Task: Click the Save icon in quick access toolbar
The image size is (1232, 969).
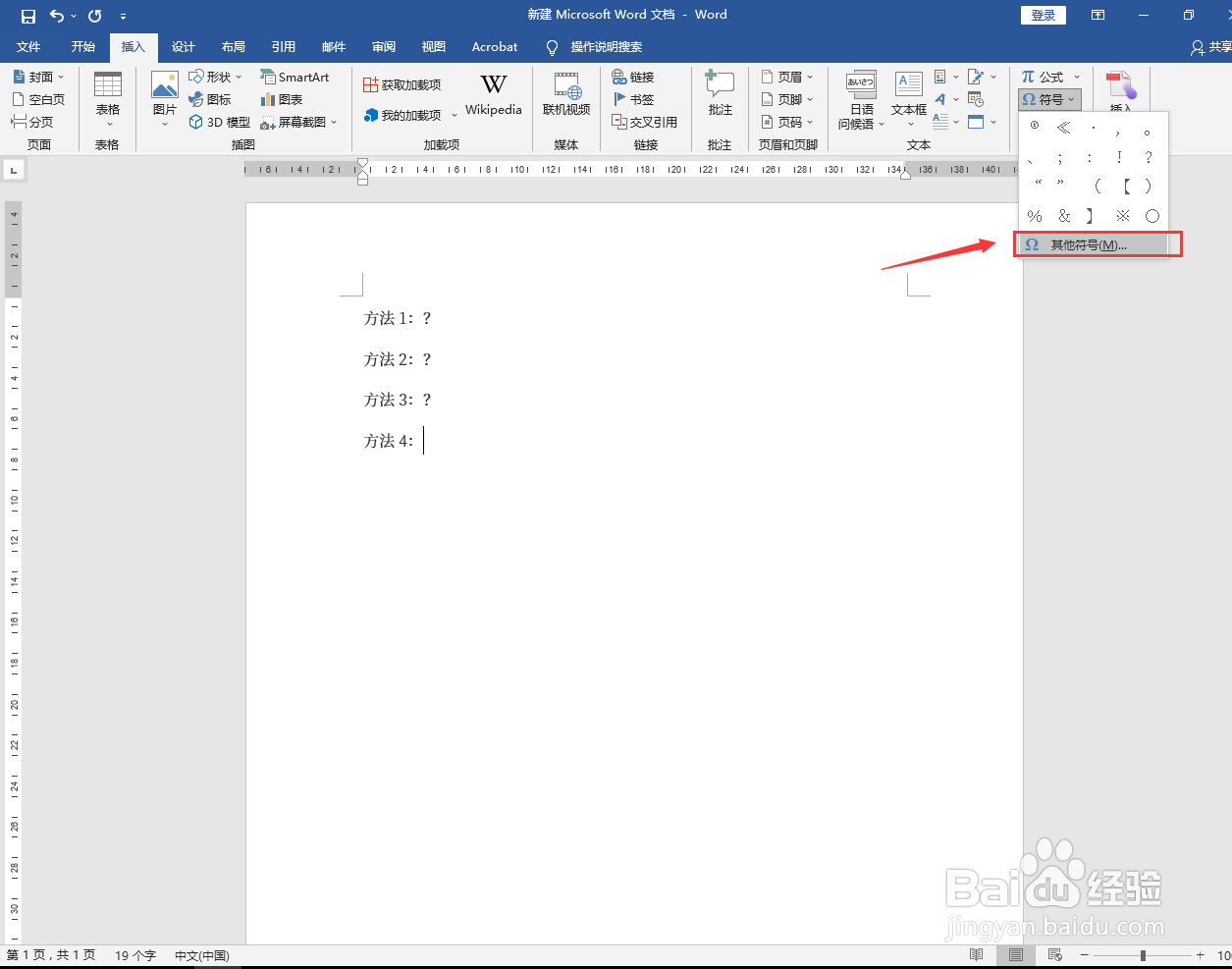Action: [x=28, y=16]
